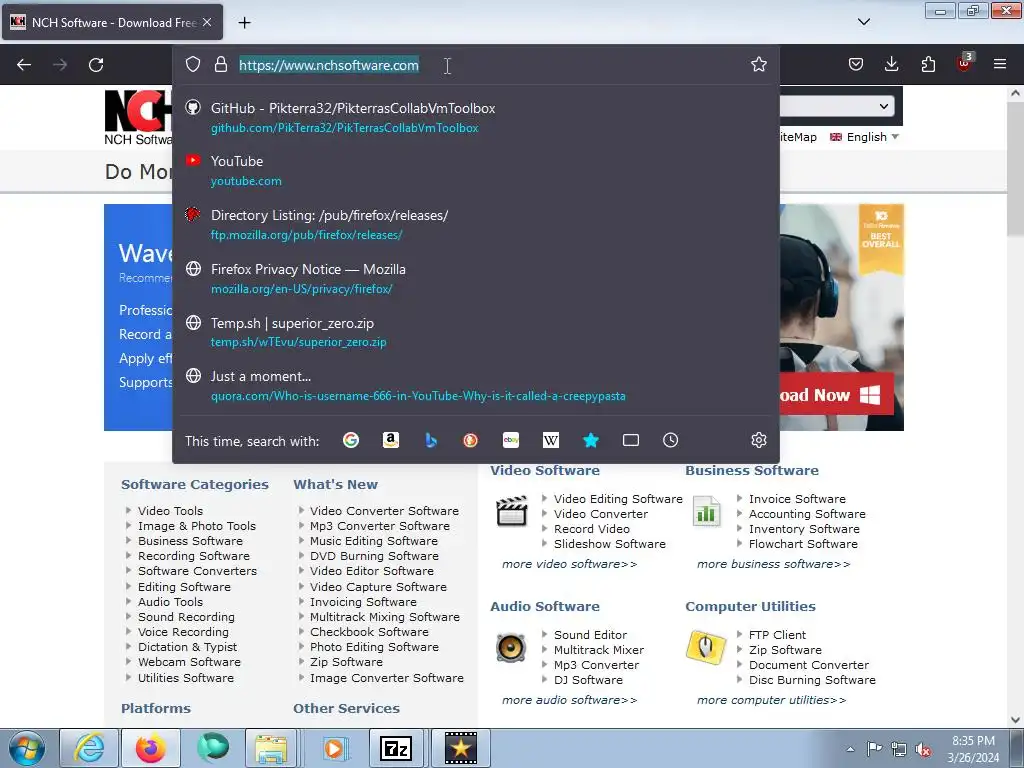Follow the Invoice Software link

pos(797,499)
